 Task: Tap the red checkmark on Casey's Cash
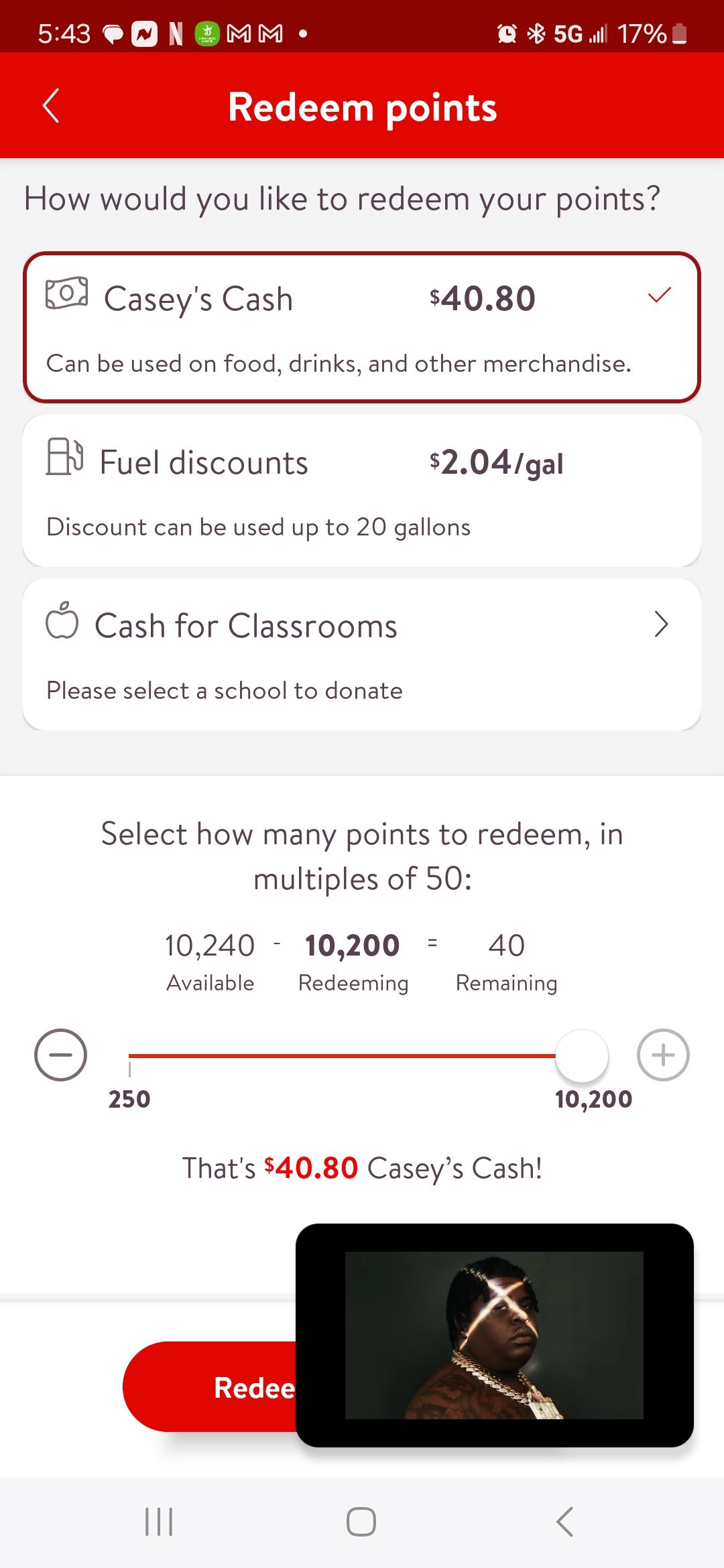660,295
